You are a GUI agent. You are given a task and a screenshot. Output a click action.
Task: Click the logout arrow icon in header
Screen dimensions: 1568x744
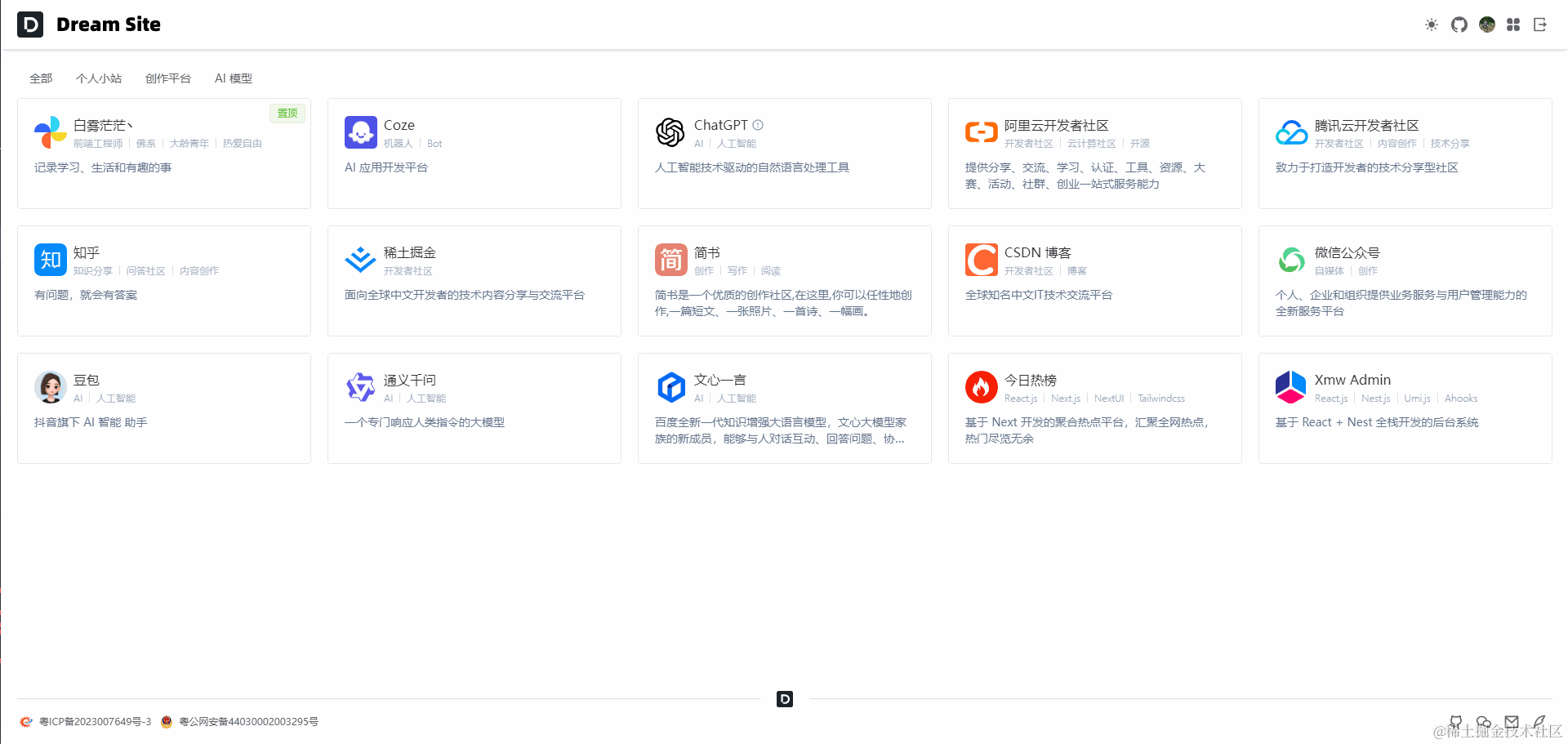pos(1540,25)
